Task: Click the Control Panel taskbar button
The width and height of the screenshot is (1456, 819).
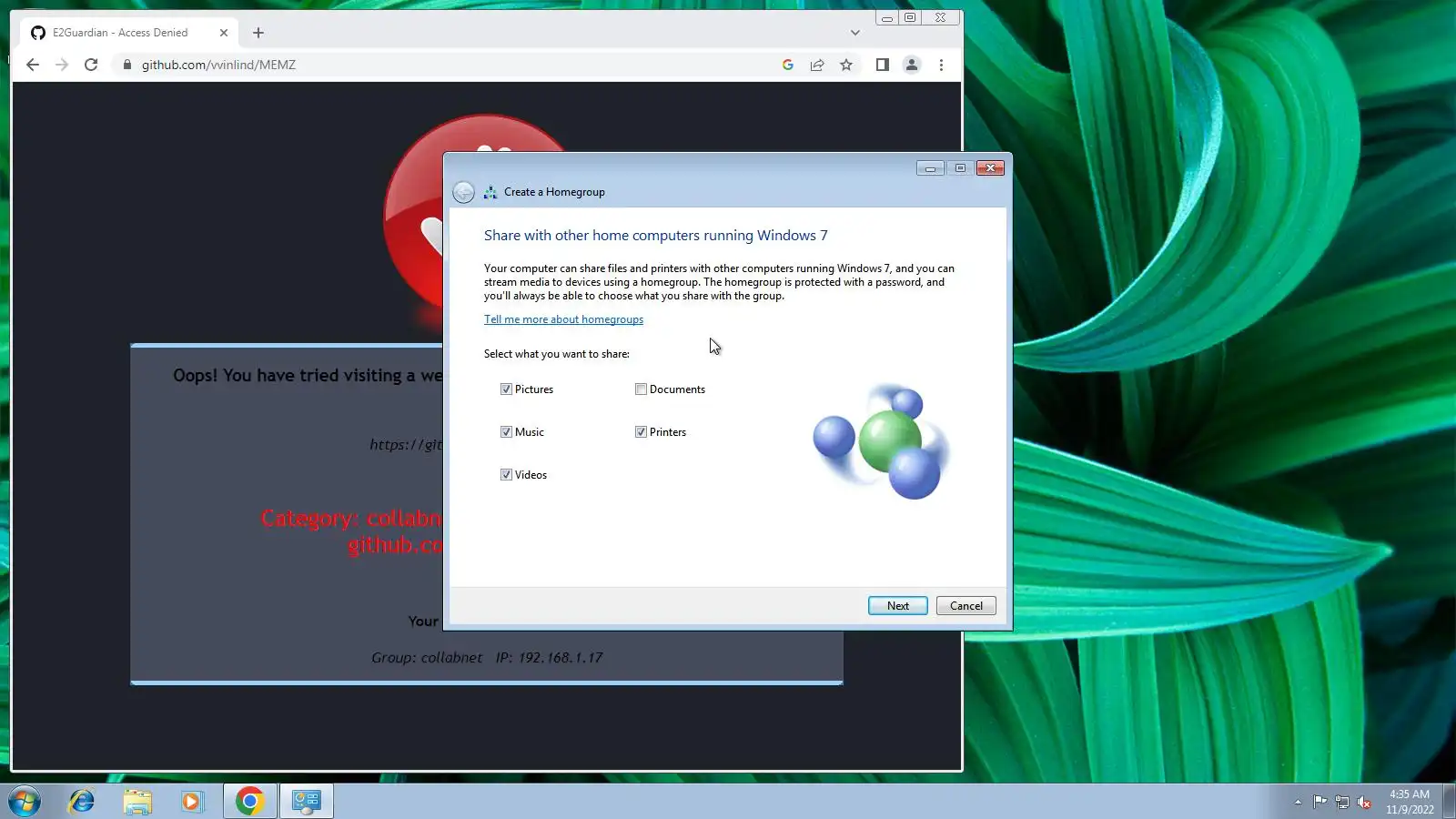Action: click(x=307, y=802)
